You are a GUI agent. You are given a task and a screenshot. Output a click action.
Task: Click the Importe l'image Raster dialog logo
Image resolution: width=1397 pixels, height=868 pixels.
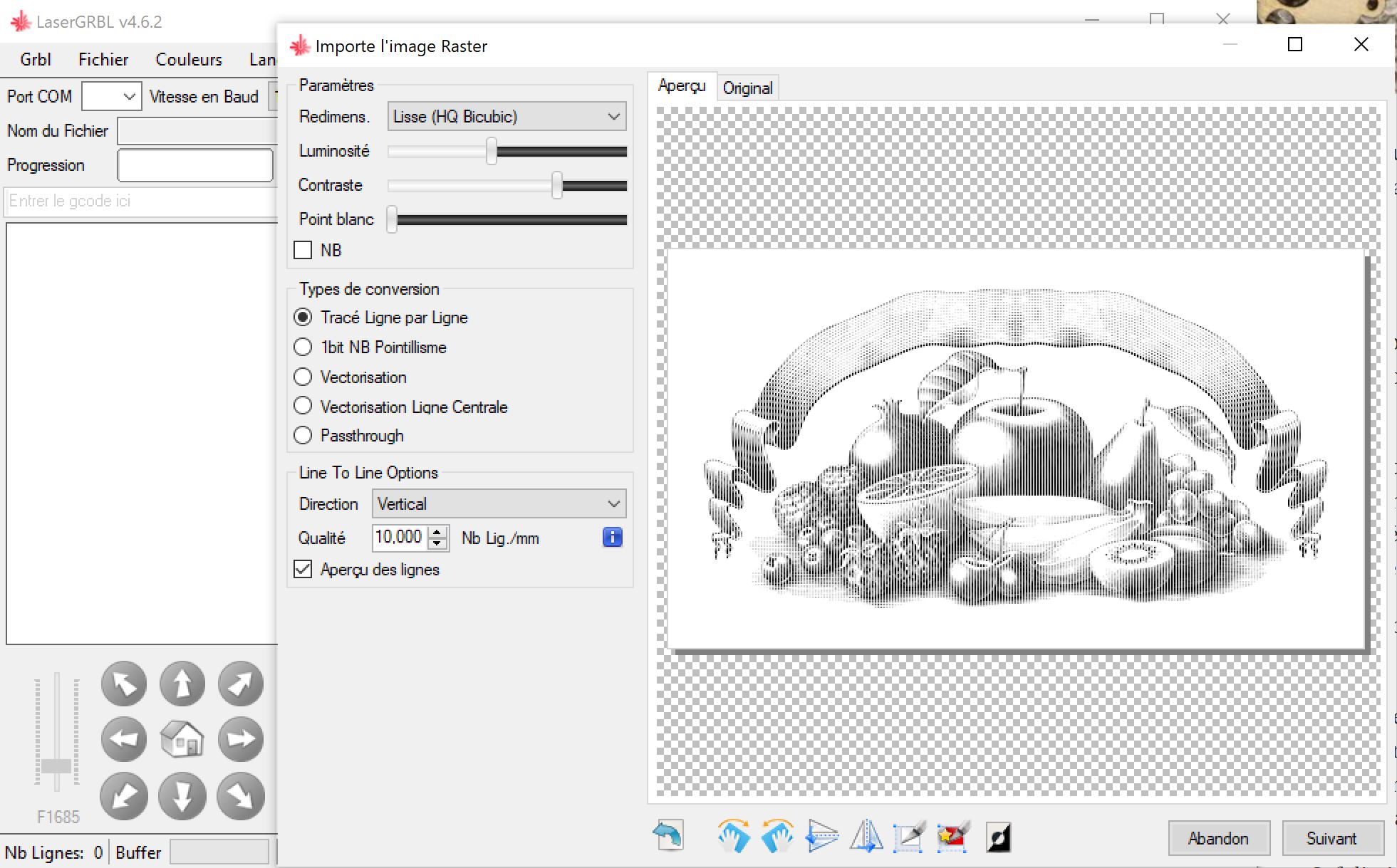coord(299,46)
